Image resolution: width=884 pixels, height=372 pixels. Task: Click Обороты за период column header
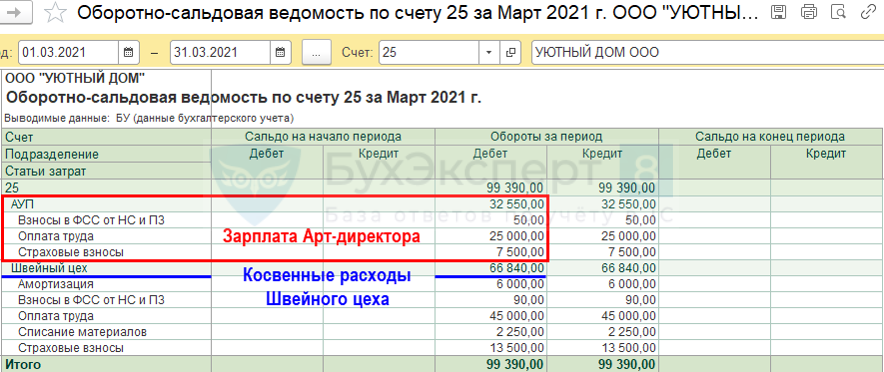(x=546, y=136)
